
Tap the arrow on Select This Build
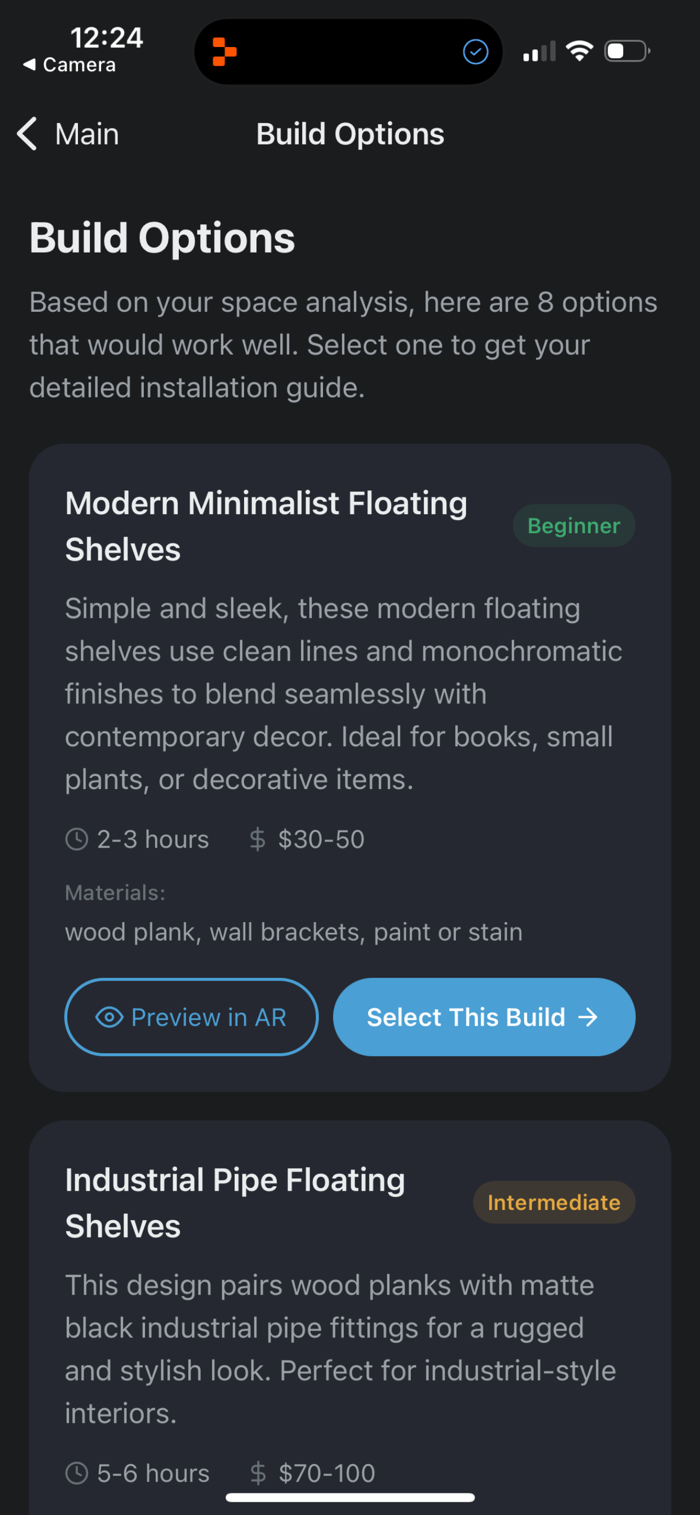589,1017
